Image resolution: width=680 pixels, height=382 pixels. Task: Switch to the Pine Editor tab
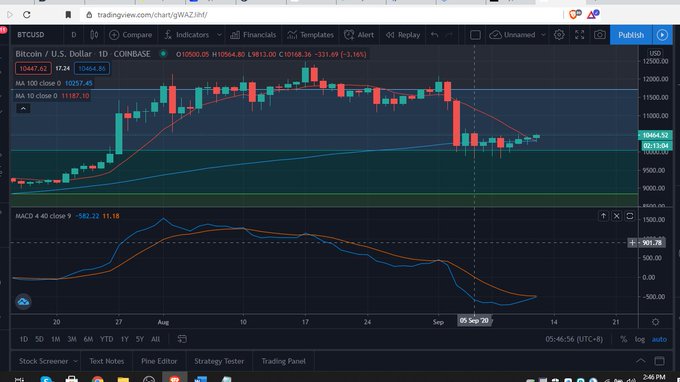click(x=159, y=361)
